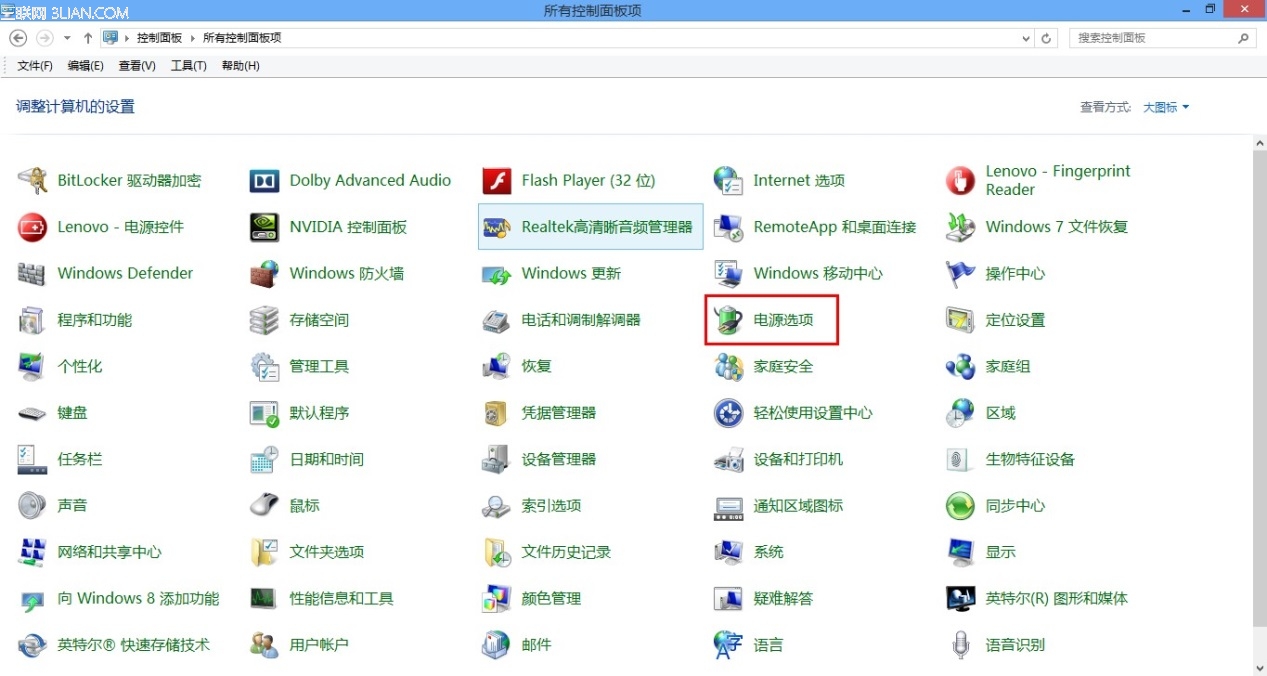This screenshot has height=676, width=1267.
Task: Click the 搜索控制面板 search field
Action: (1163, 38)
